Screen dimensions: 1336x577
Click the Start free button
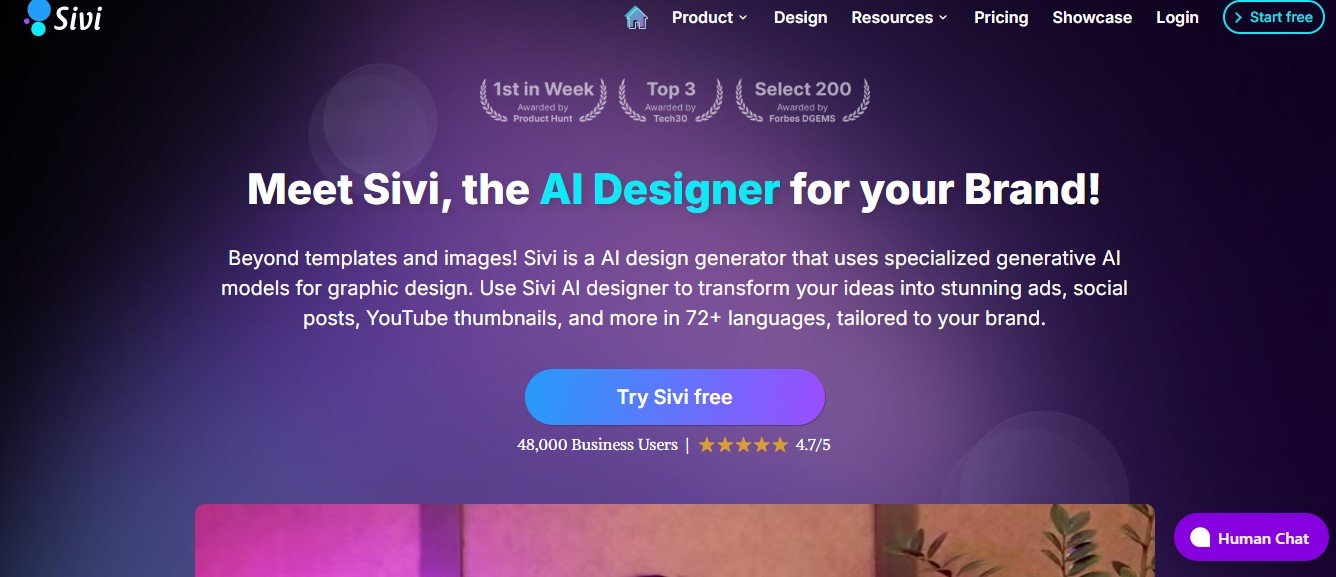(1273, 17)
